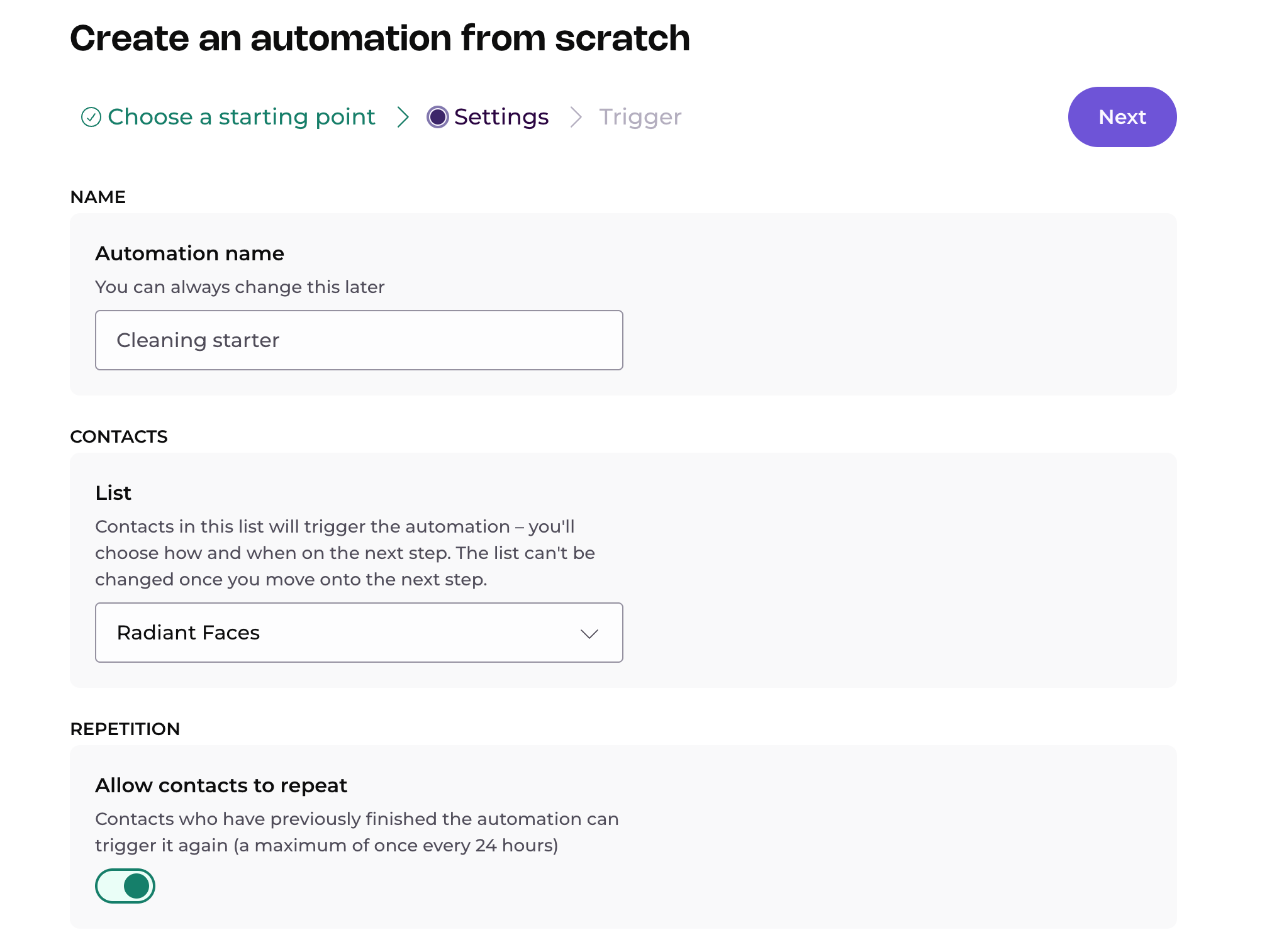
Task: Go back to Choose a starting point step
Action: coord(241,117)
